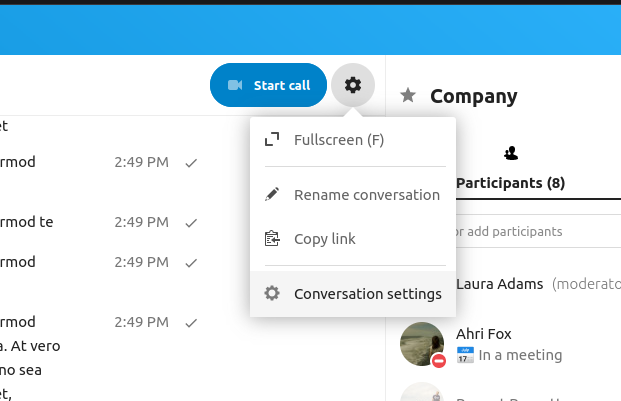Click the clipboard icon beside Copy link
Viewport: 621px width, 401px height.
point(271,239)
